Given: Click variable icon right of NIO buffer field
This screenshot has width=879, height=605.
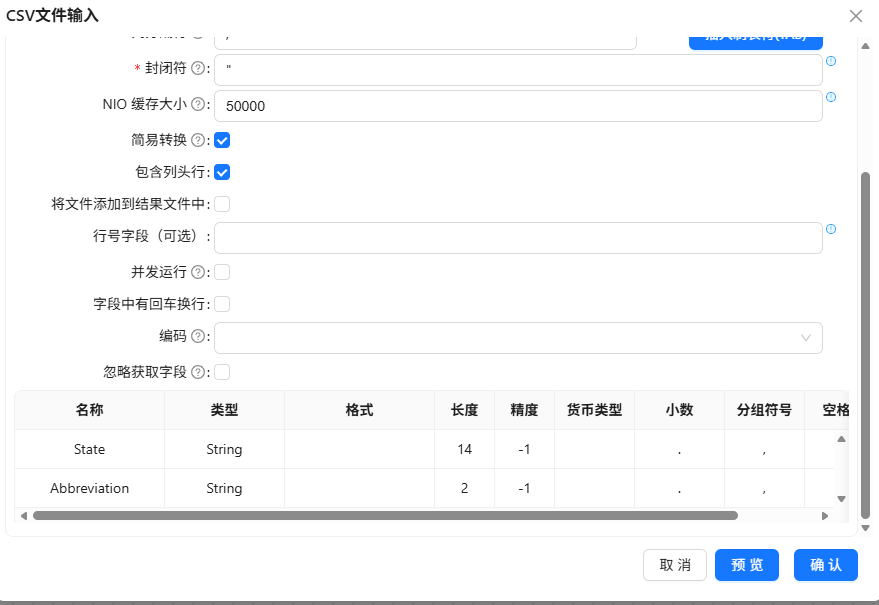Looking at the screenshot, I should [x=831, y=97].
